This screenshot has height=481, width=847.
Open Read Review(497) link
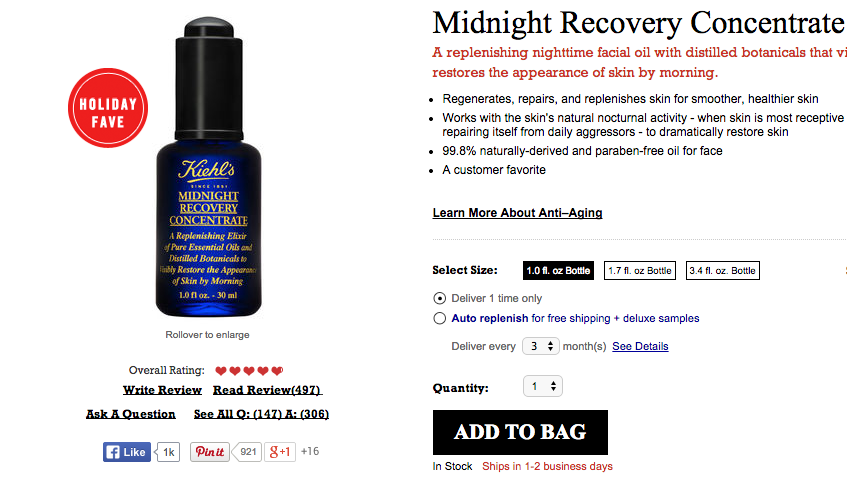(x=267, y=390)
